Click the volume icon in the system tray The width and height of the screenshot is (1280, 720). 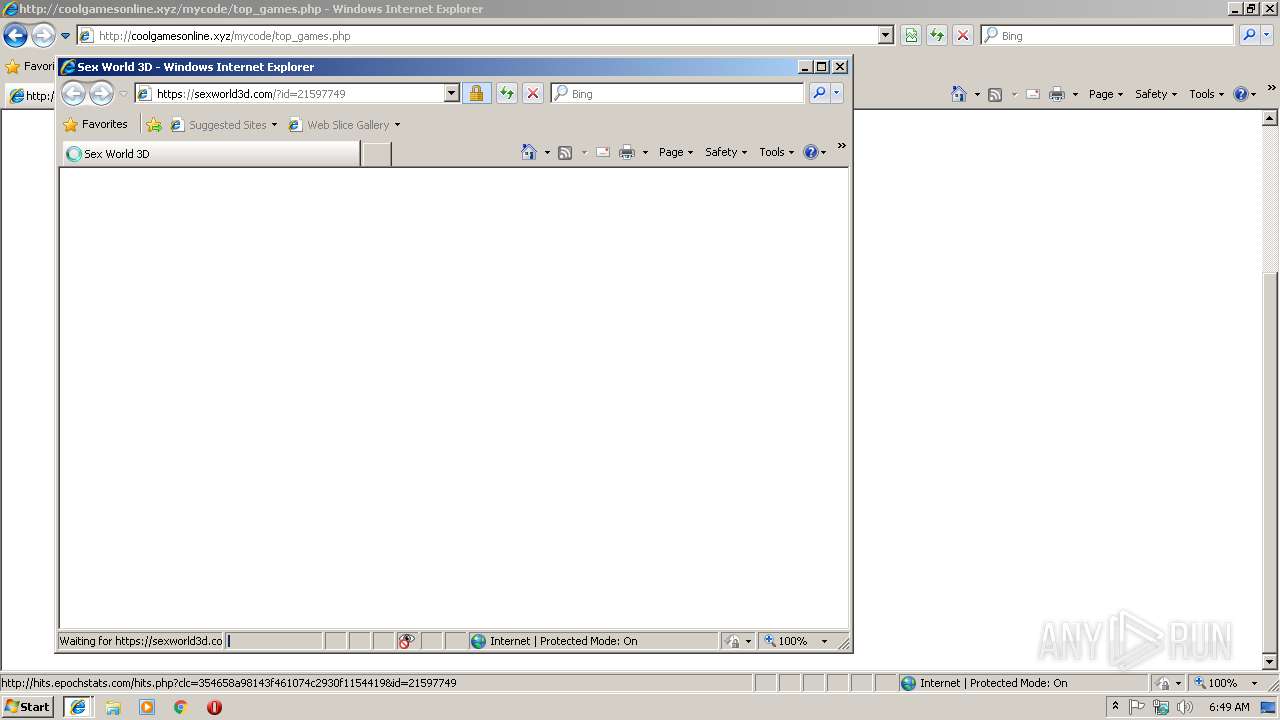click(1185, 707)
